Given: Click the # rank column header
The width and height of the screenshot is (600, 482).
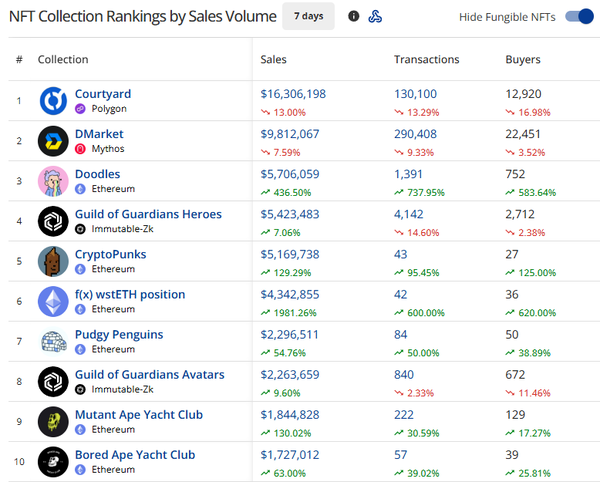Looking at the screenshot, I should 19,59.
